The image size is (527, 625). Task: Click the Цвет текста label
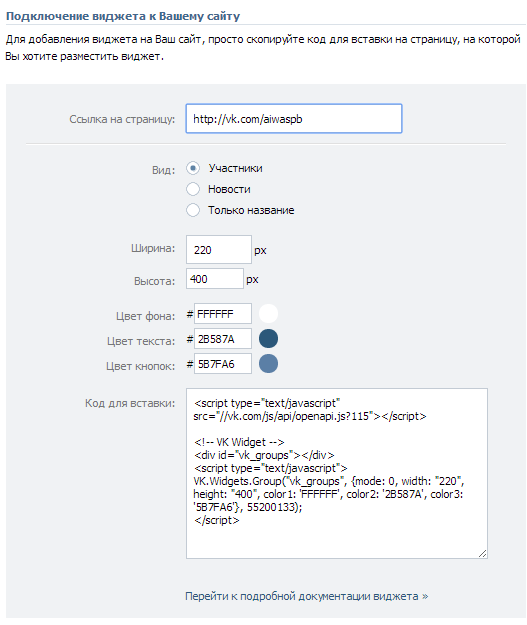click(141, 341)
